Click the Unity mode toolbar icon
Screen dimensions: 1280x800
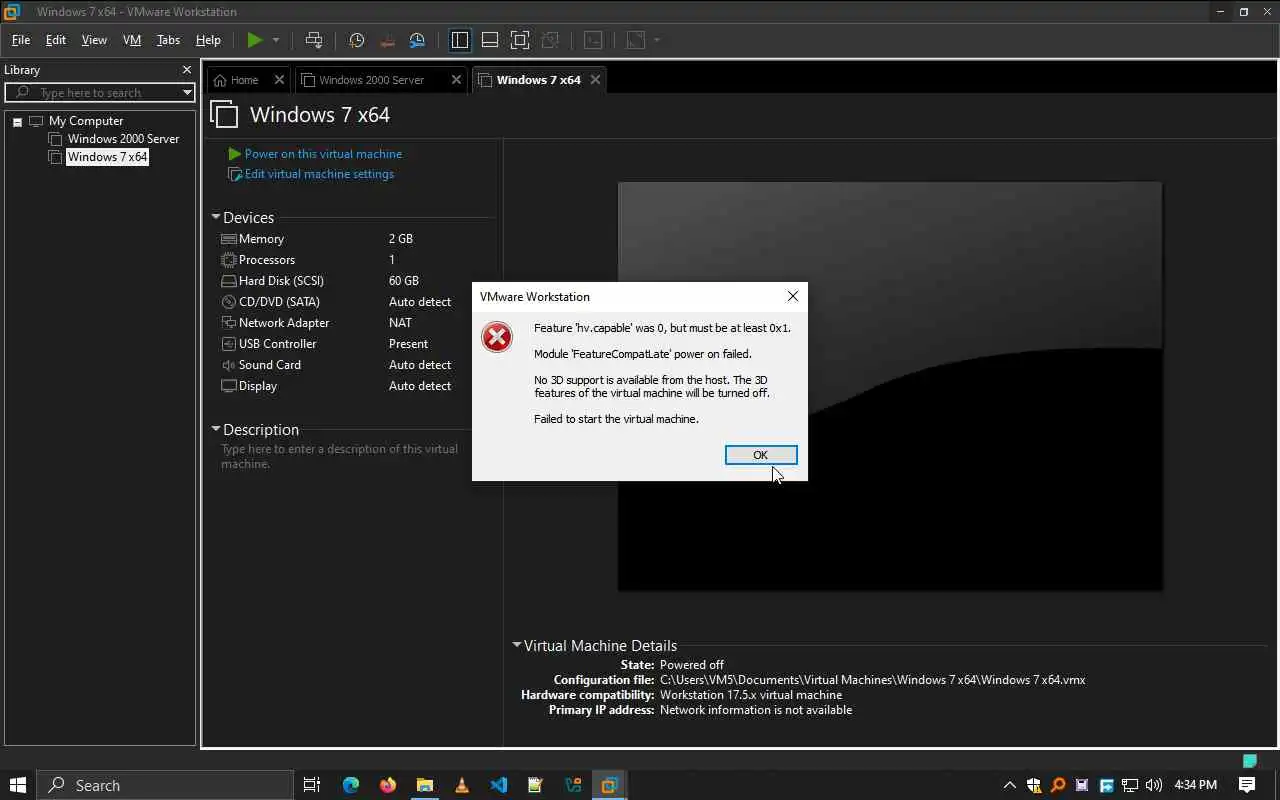pos(550,40)
